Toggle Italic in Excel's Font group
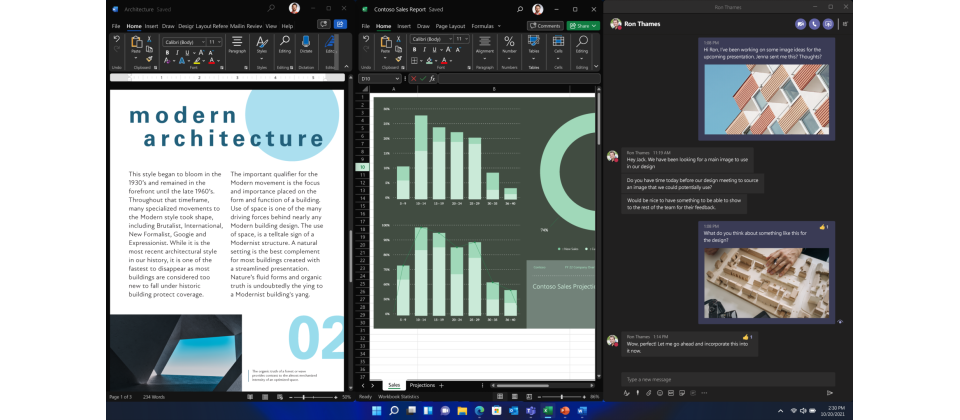Screen dimensions: 960x420 click(424, 50)
